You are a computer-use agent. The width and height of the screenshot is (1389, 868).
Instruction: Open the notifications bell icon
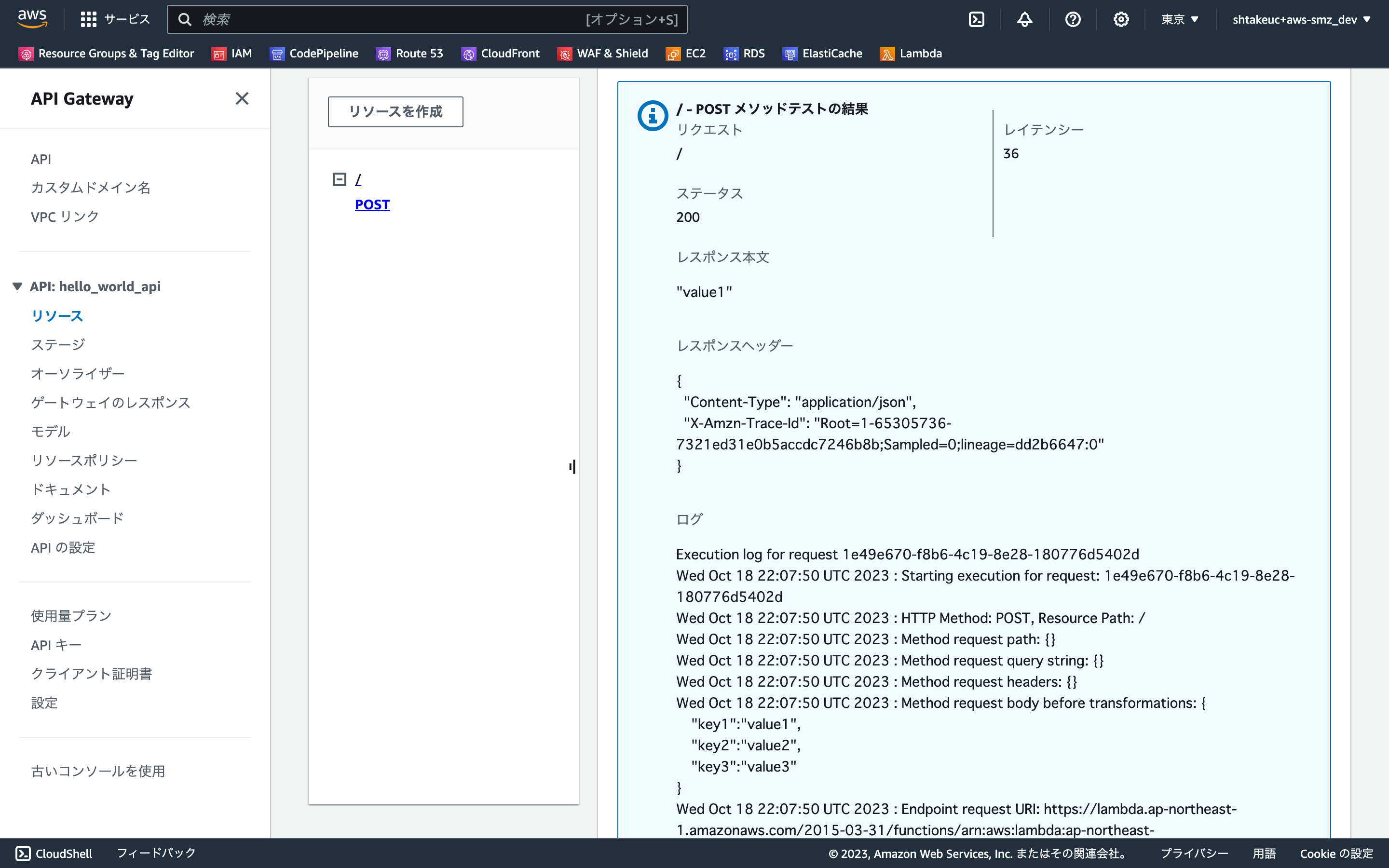[x=1024, y=19]
